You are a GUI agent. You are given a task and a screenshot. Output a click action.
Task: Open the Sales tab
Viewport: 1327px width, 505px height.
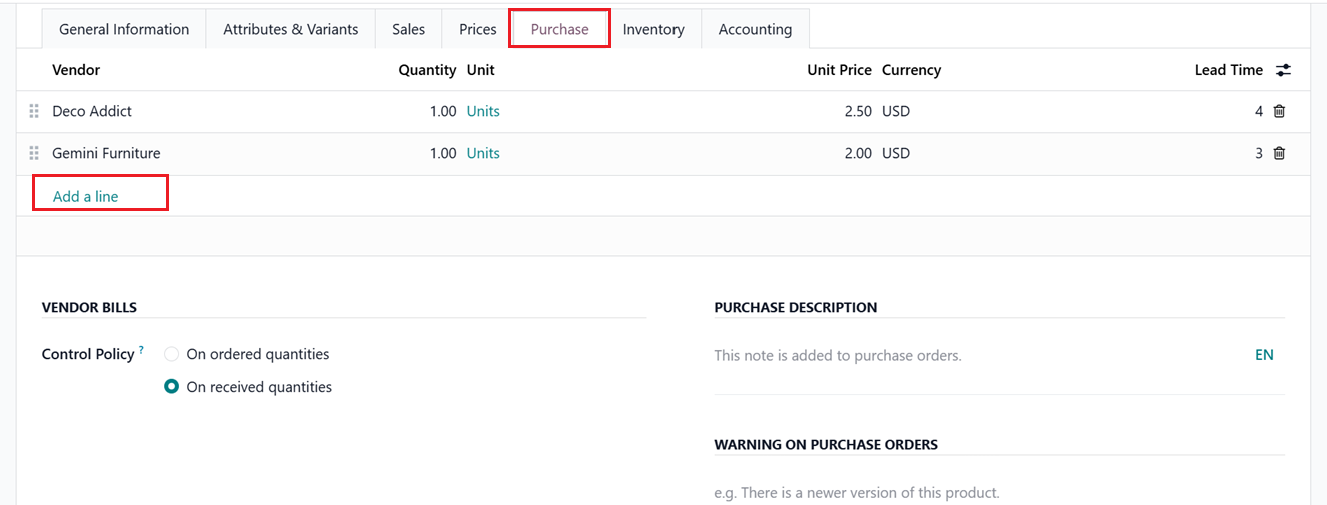(x=408, y=29)
